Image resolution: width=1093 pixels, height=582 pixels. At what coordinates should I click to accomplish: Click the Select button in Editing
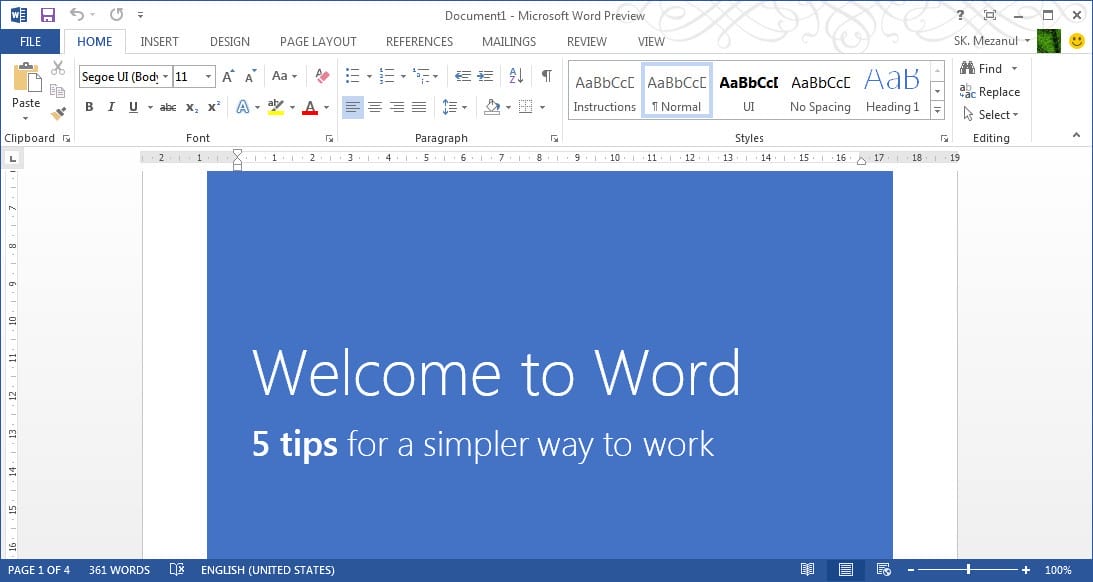(991, 114)
